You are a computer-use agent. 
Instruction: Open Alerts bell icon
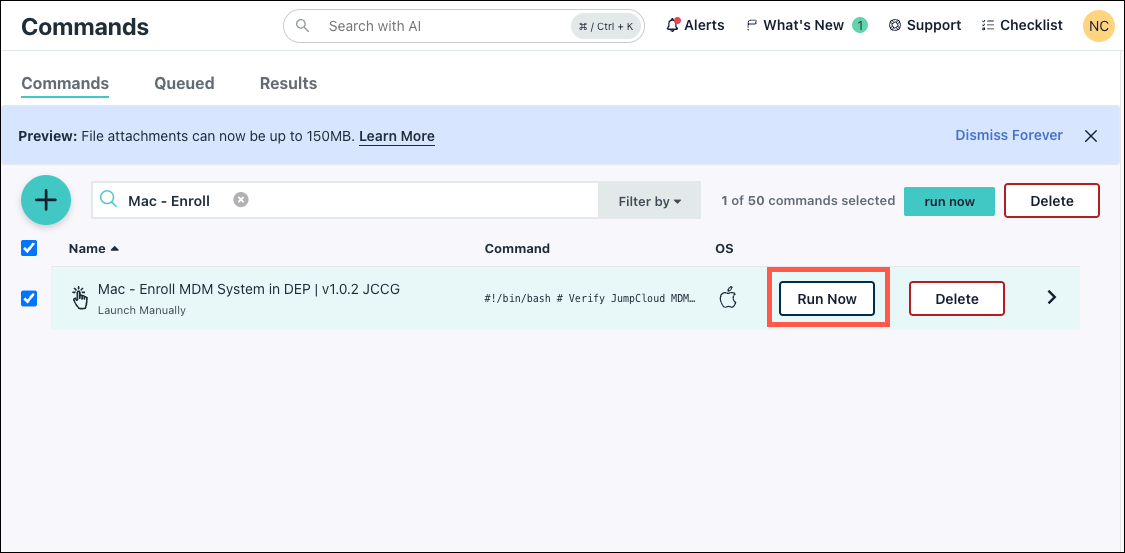point(673,25)
